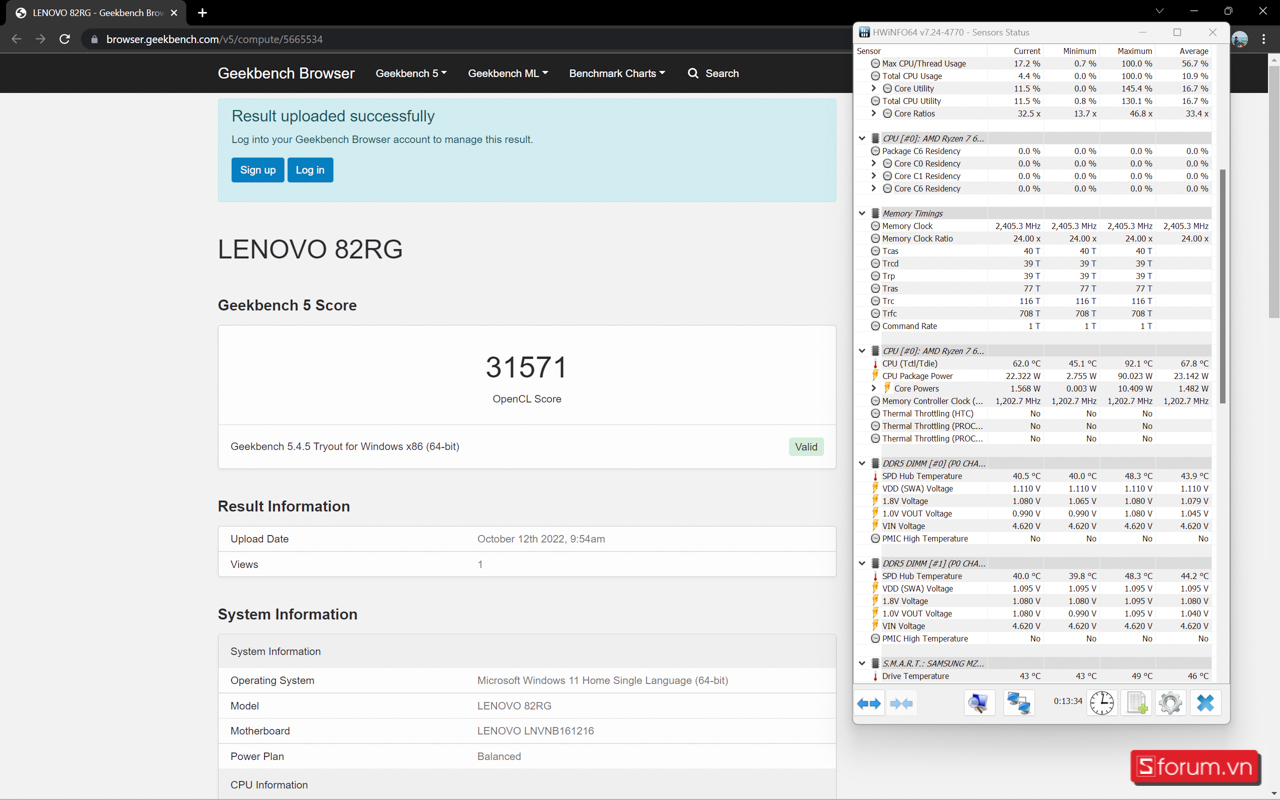Open the Geekbench ML dropdown menu
The width and height of the screenshot is (1280, 800).
coord(508,73)
